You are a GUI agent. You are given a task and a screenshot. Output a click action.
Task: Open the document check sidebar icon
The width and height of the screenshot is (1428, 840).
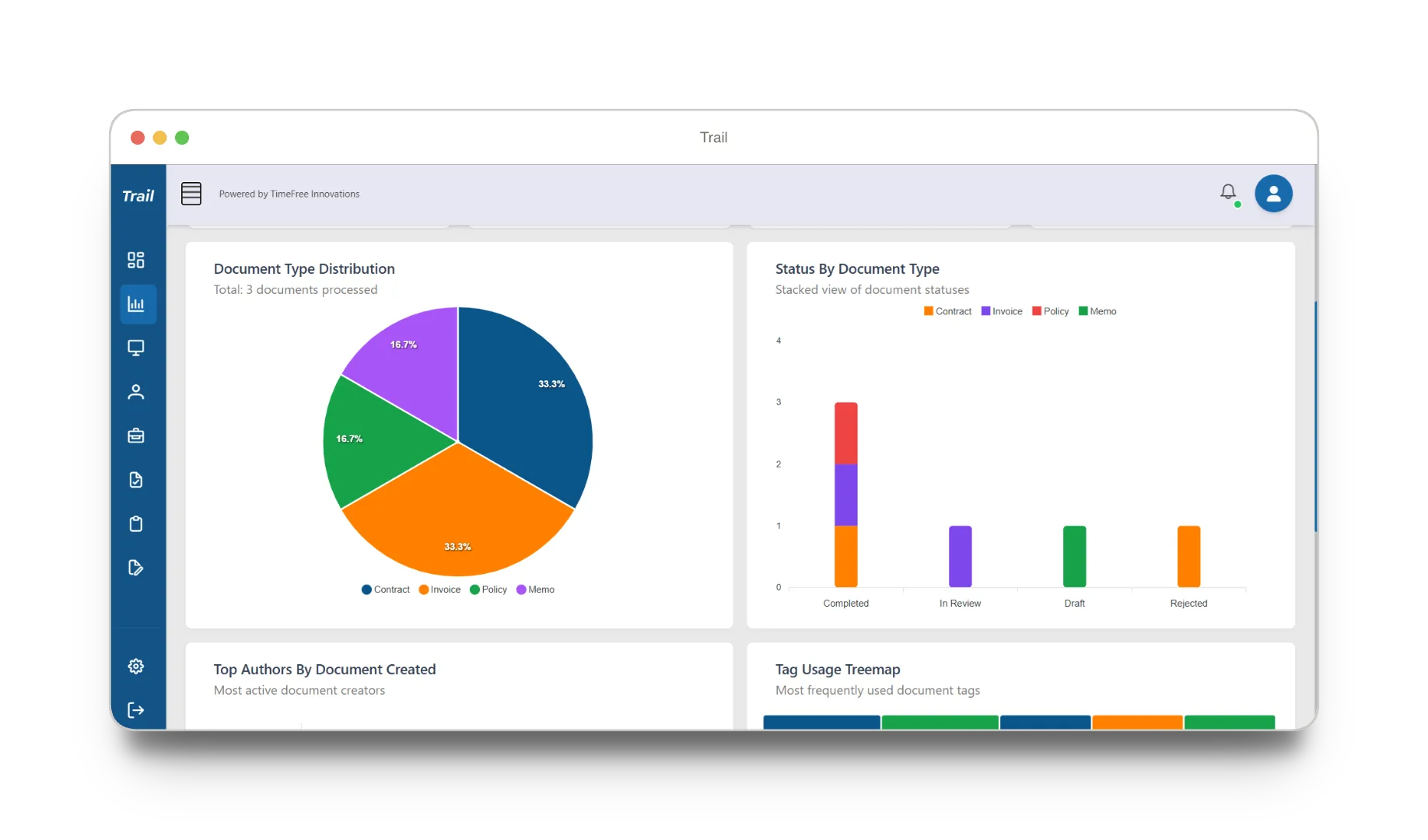[x=136, y=480]
